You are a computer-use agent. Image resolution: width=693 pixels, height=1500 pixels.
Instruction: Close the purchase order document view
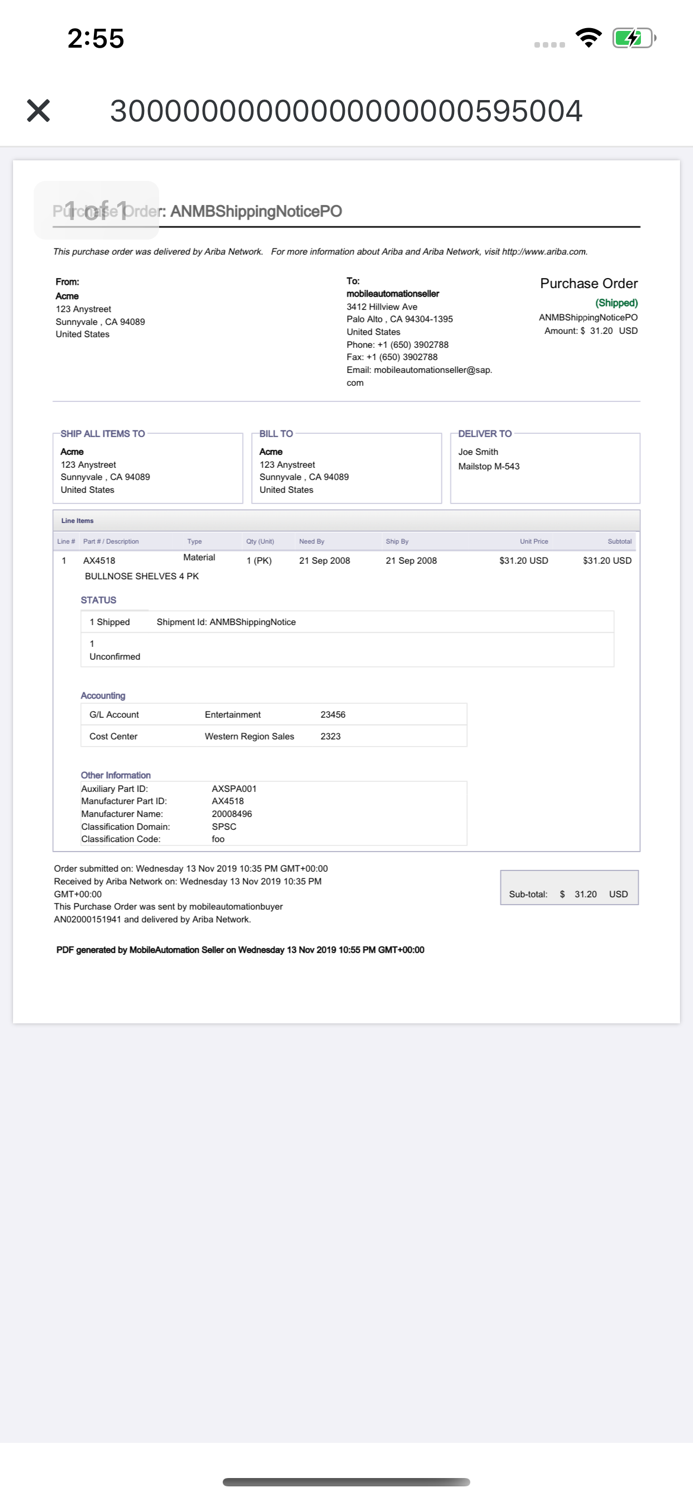tap(38, 110)
